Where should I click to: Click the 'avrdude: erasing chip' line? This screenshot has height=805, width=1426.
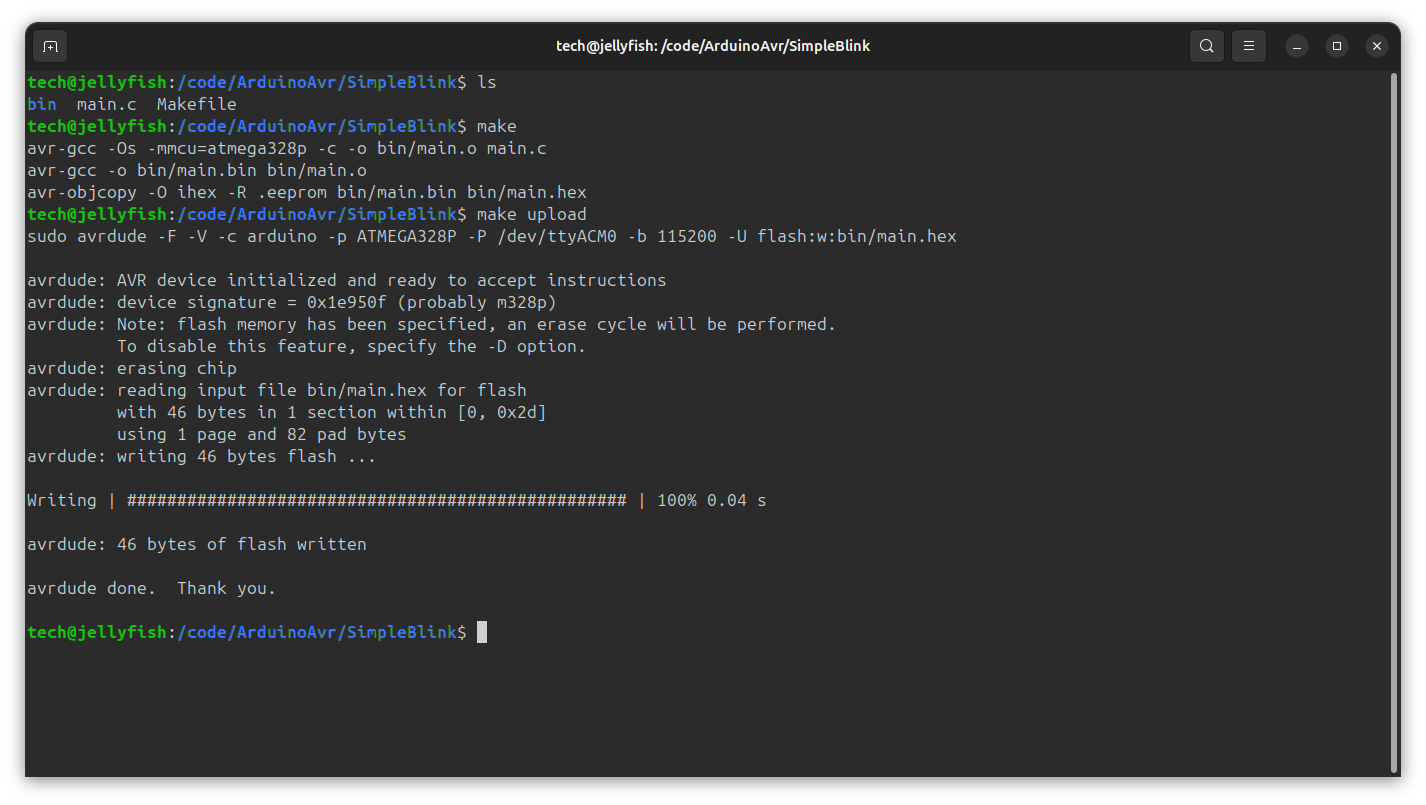click(132, 368)
